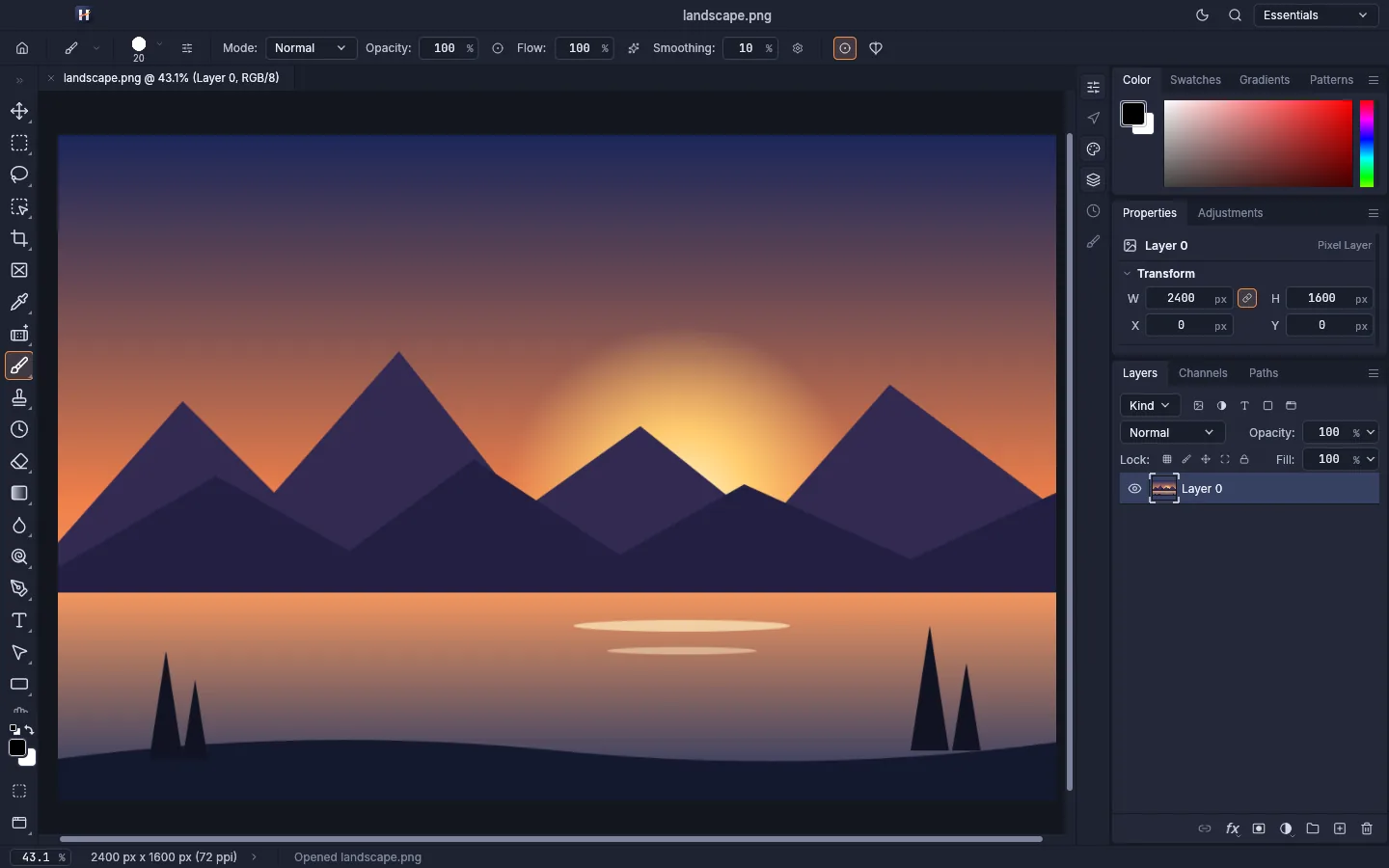The image size is (1389, 868).
Task: Select the Crop tool
Action: coord(19,238)
